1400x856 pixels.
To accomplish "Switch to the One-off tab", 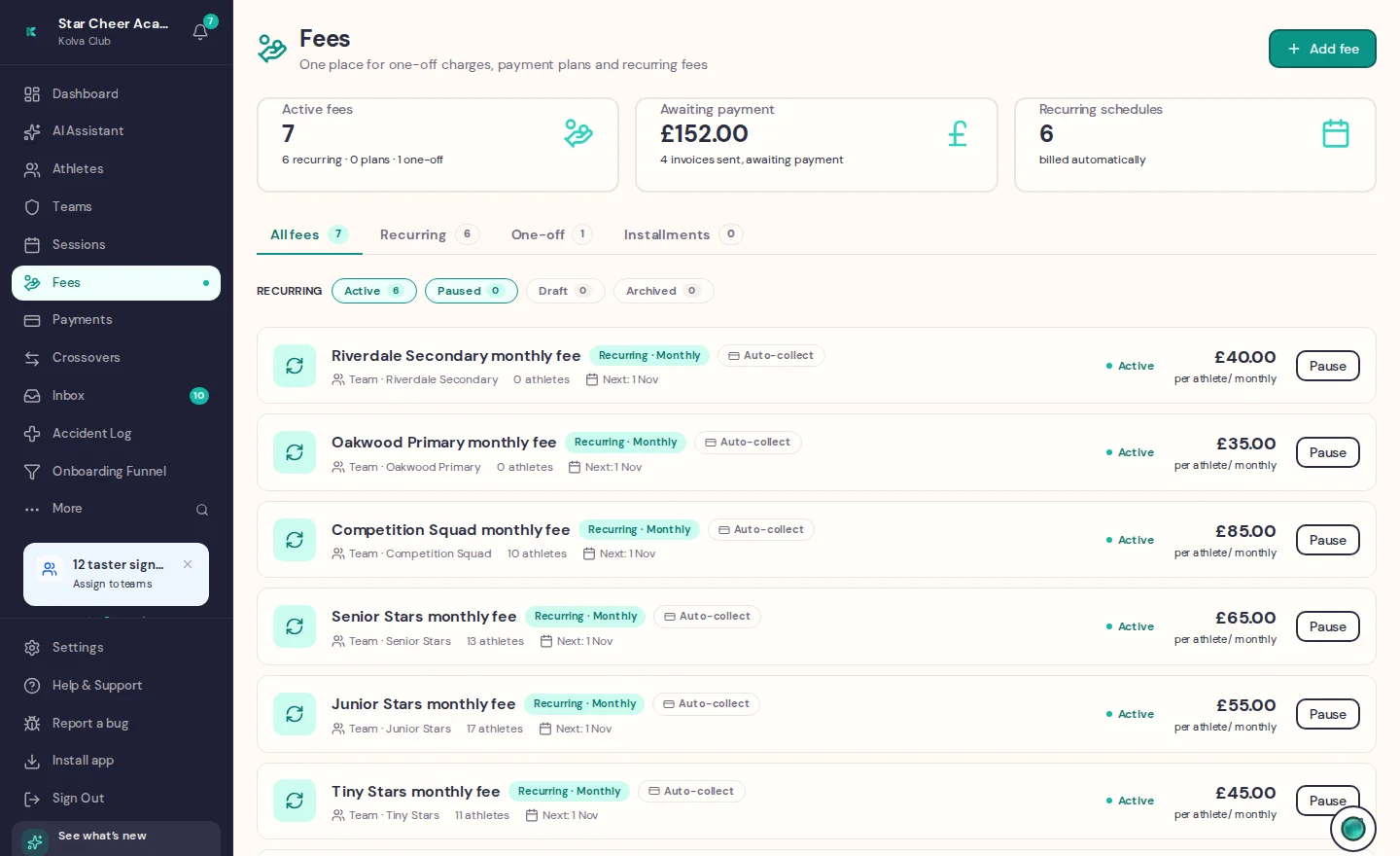I will [x=552, y=234].
